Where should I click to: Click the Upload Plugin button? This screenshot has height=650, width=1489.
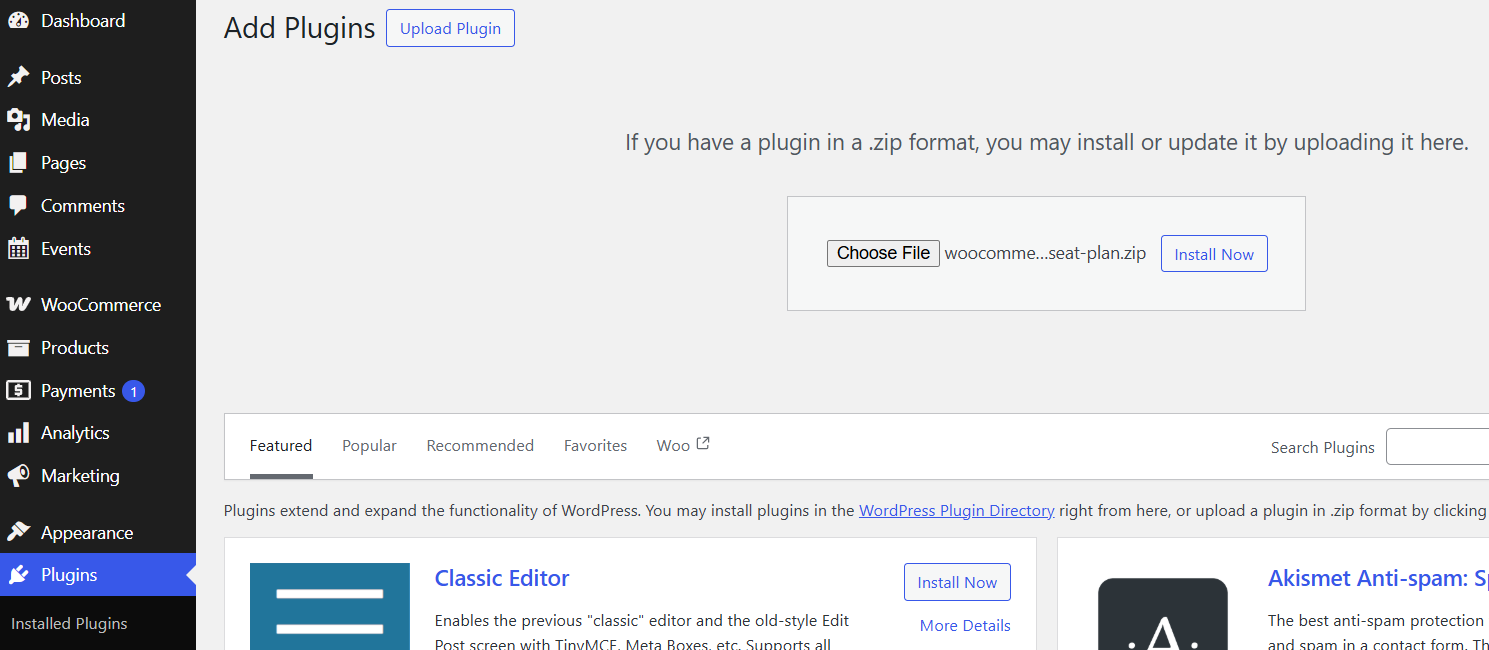[x=450, y=28]
